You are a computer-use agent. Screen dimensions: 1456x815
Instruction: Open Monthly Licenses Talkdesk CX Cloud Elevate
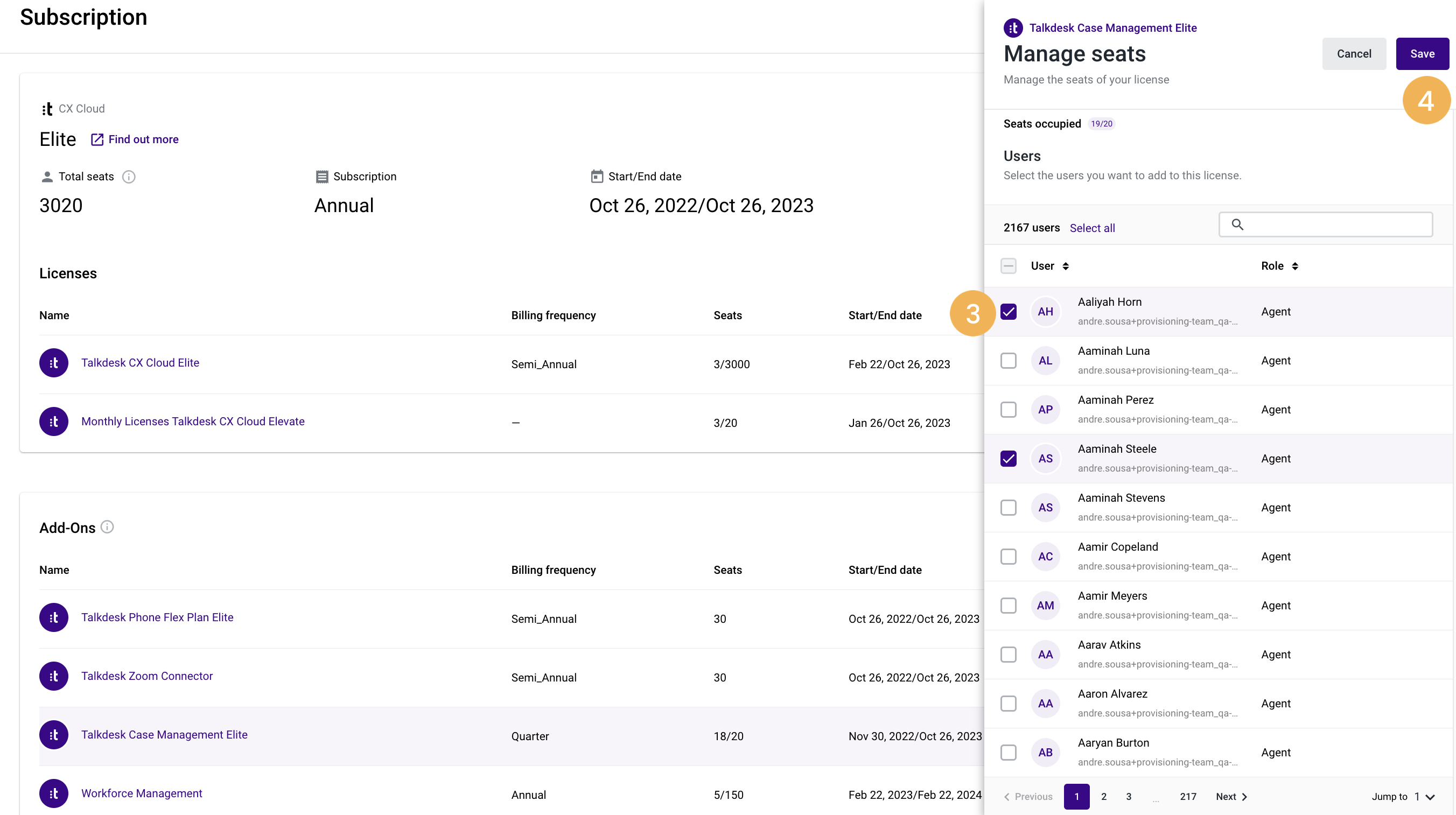tap(193, 421)
